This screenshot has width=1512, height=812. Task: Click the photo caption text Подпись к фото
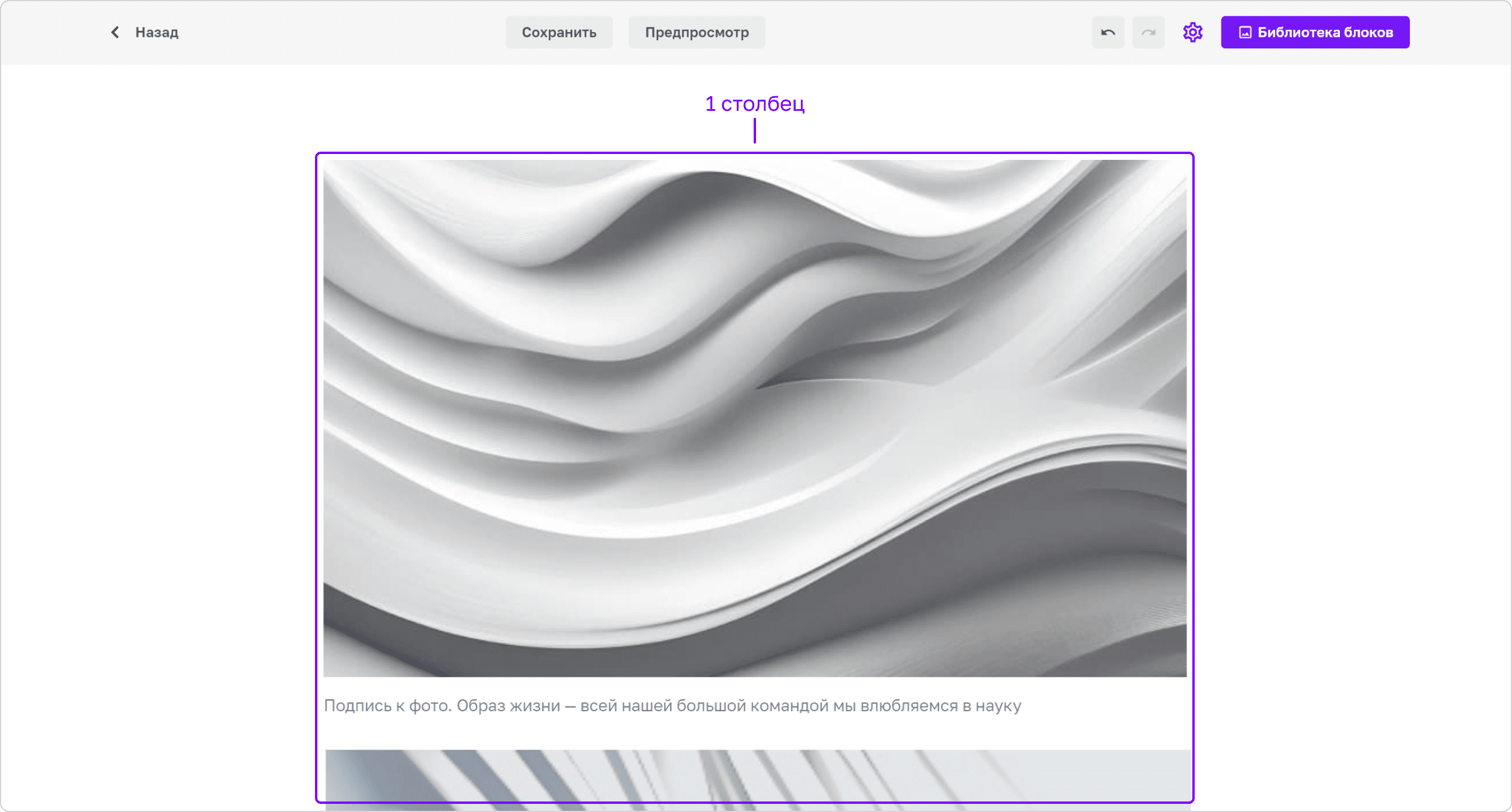pyautogui.click(x=673, y=705)
